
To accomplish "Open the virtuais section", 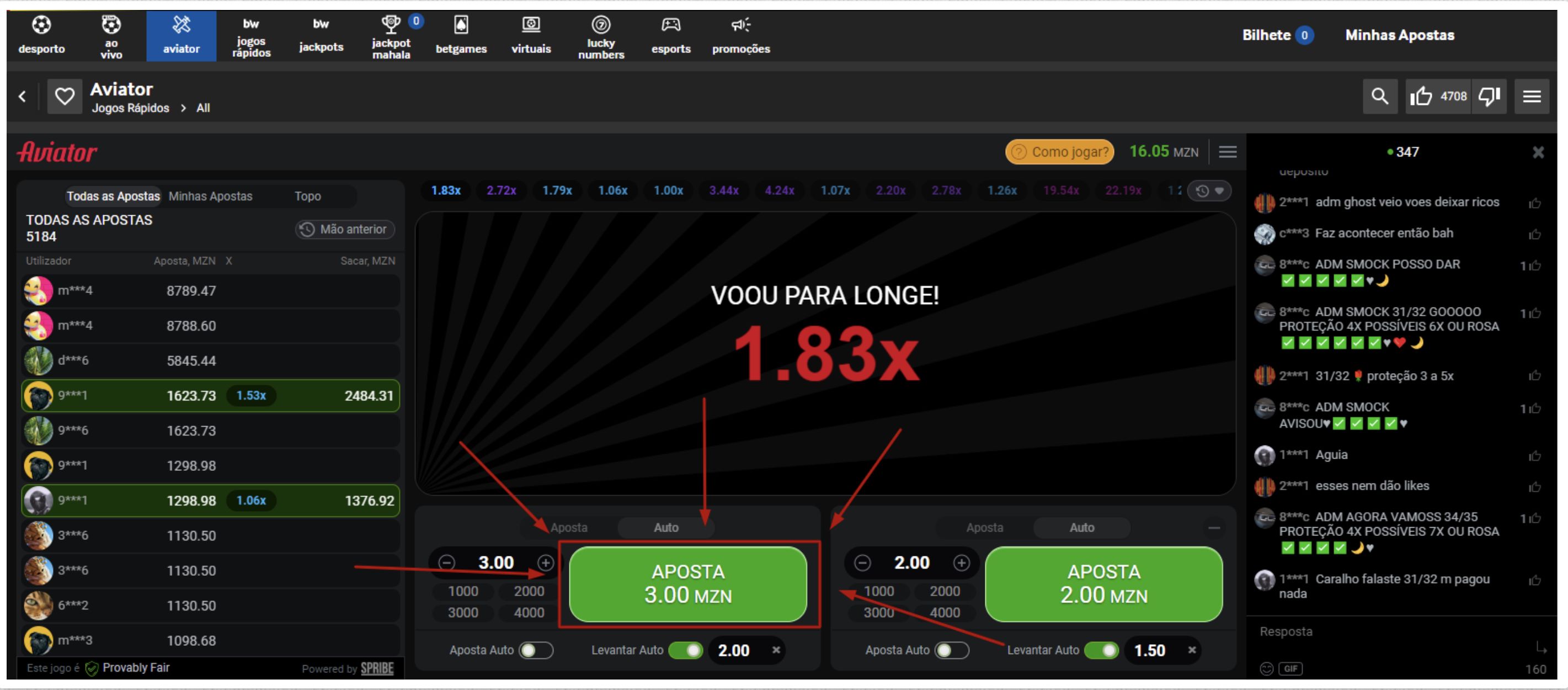I will coord(531,35).
